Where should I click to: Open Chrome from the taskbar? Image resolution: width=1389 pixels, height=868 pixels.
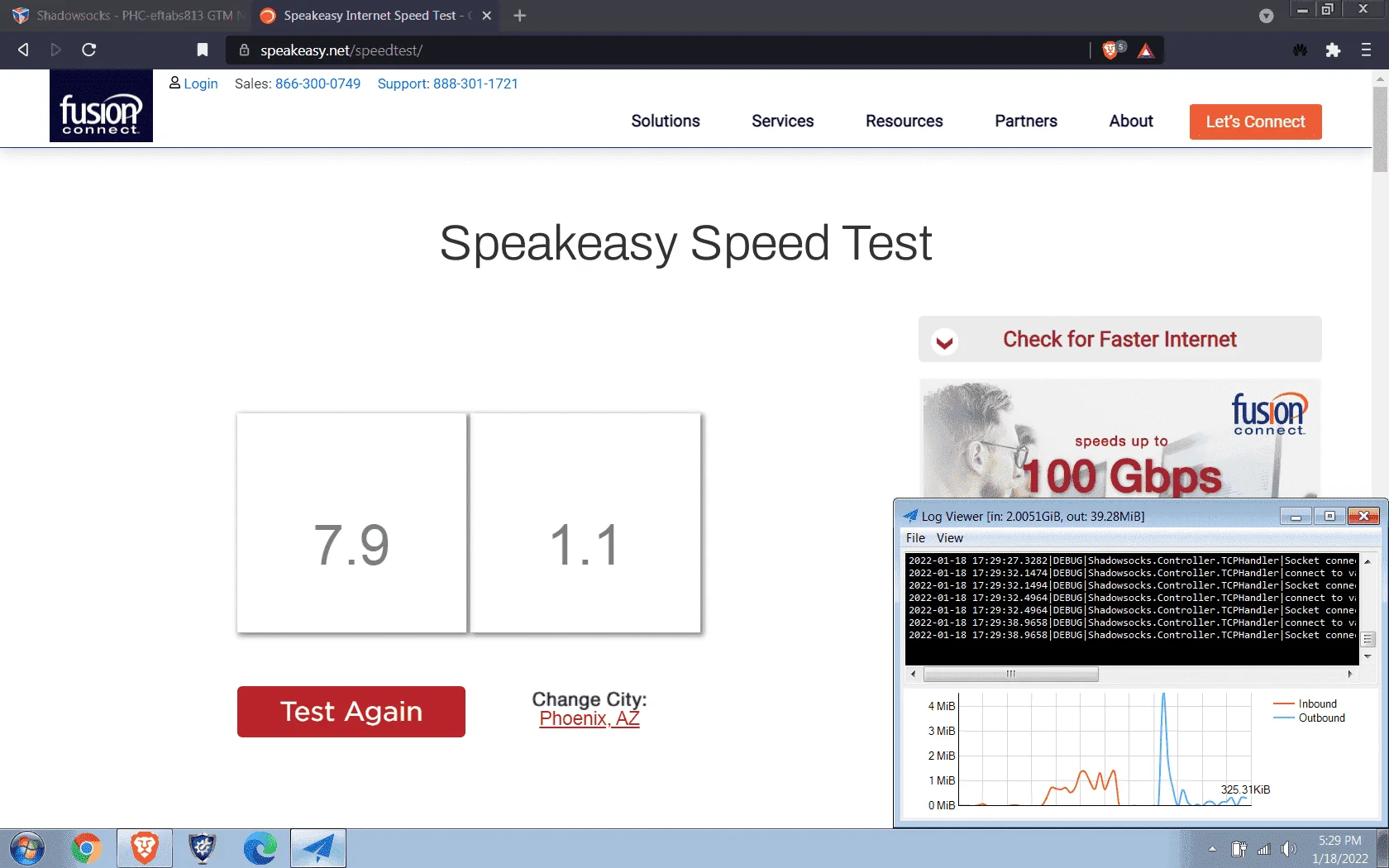pos(86,848)
